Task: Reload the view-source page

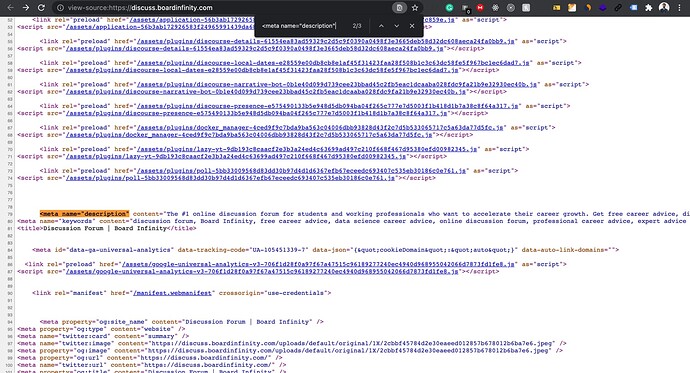Action: point(41,7)
